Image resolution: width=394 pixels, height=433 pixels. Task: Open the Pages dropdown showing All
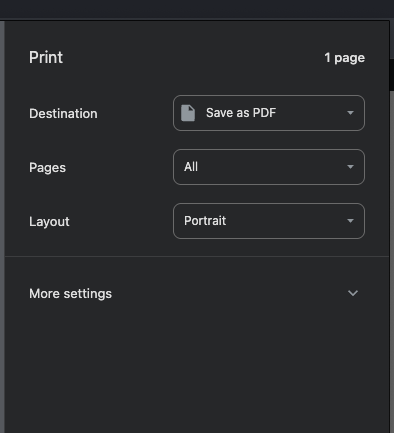[269, 167]
